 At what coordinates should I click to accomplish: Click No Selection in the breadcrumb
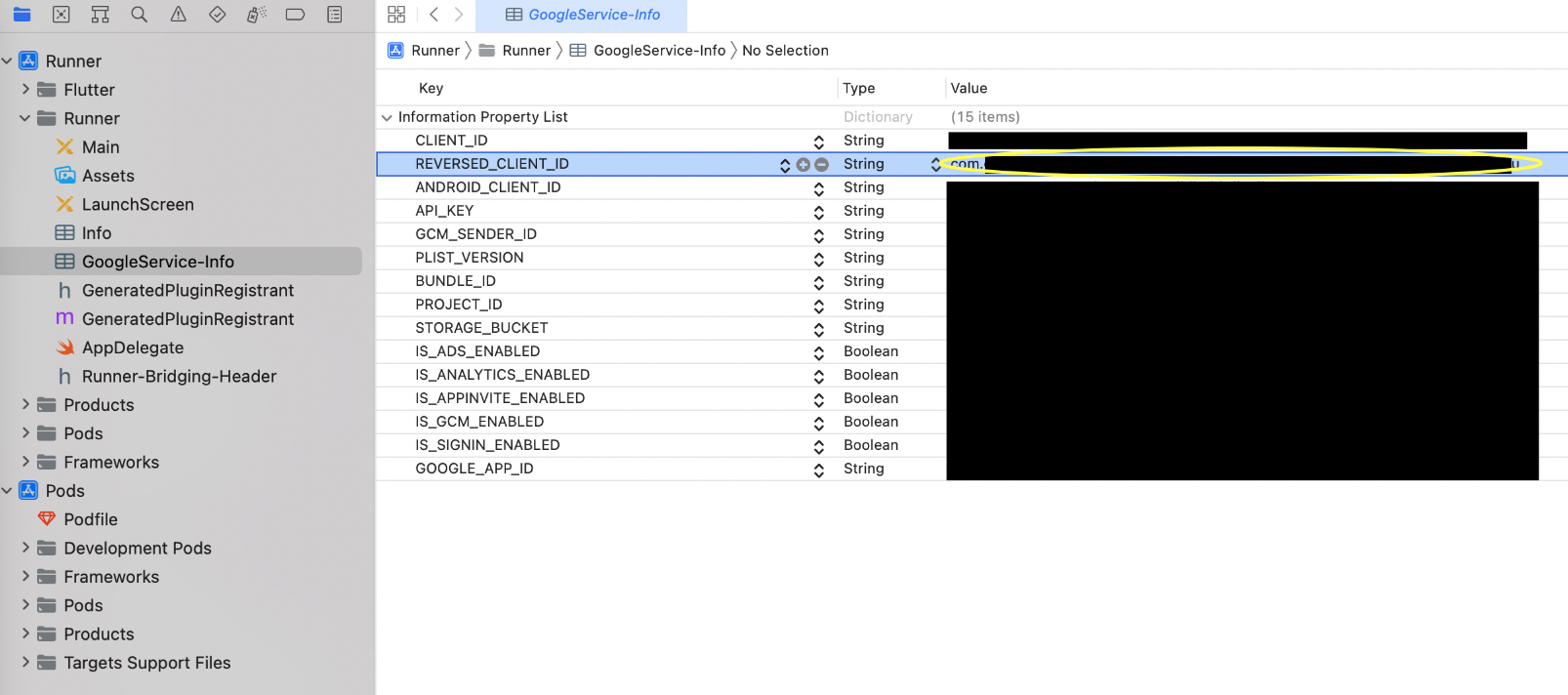click(785, 51)
